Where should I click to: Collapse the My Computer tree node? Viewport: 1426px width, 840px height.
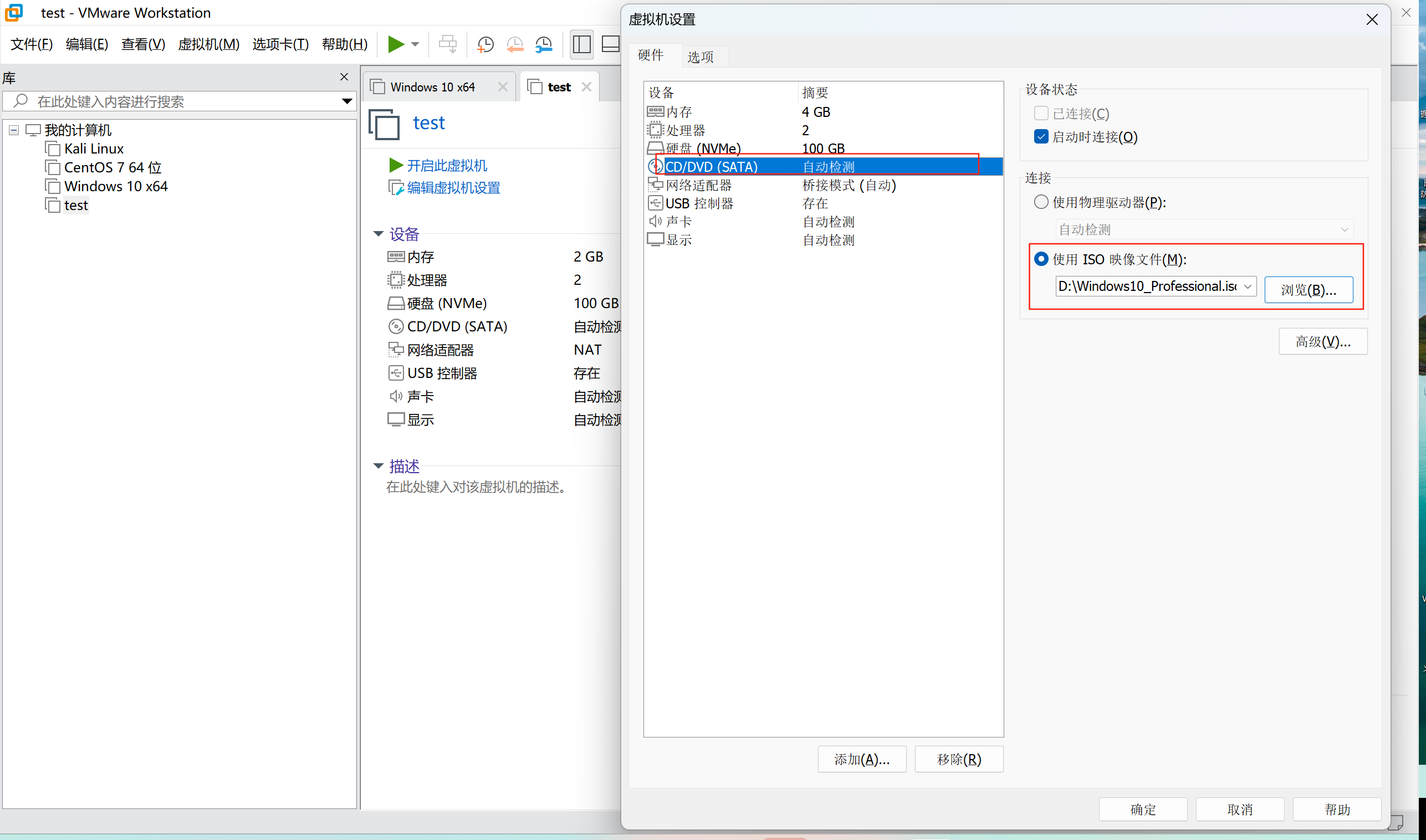pos(14,130)
